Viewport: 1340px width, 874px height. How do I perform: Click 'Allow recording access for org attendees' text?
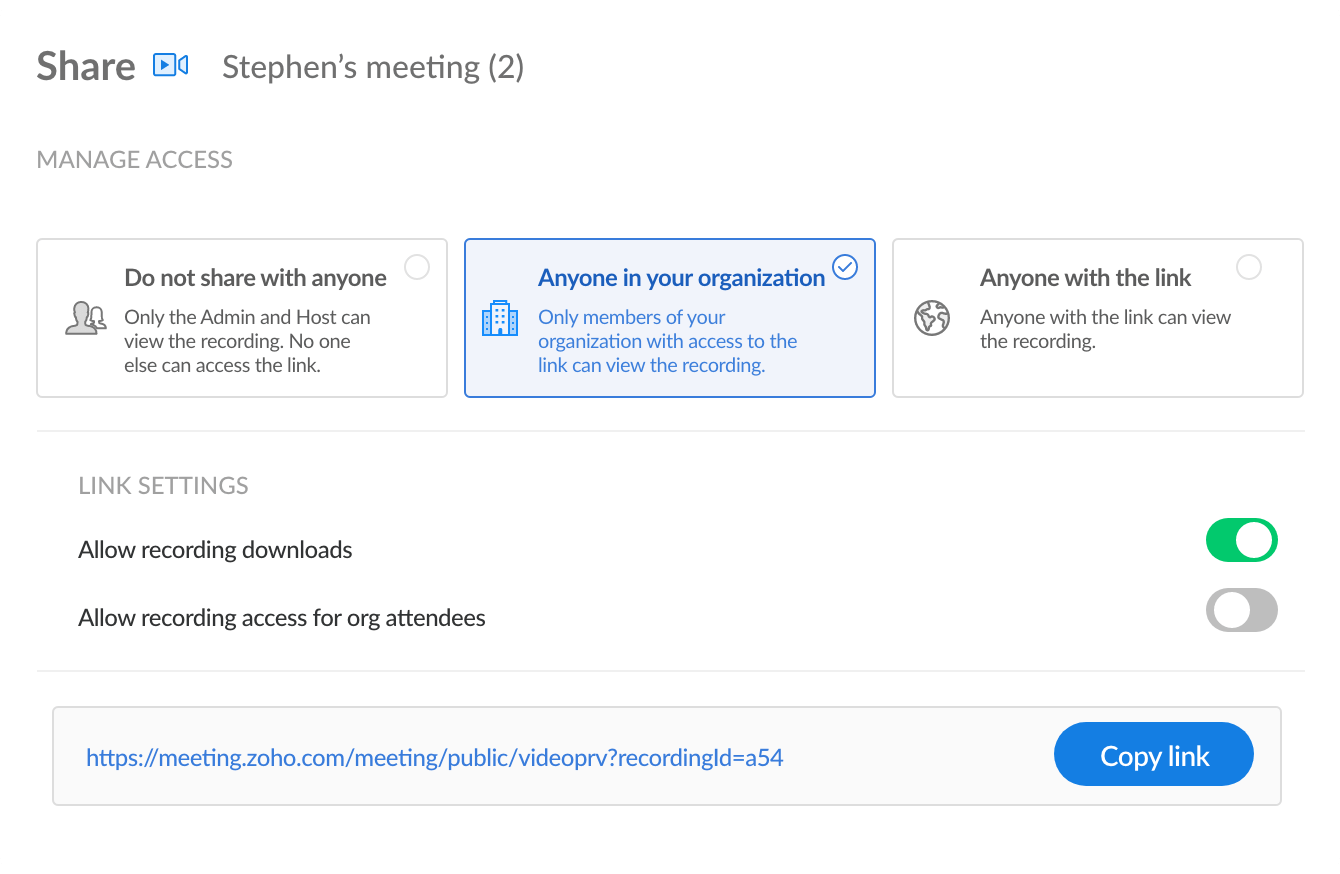point(281,618)
